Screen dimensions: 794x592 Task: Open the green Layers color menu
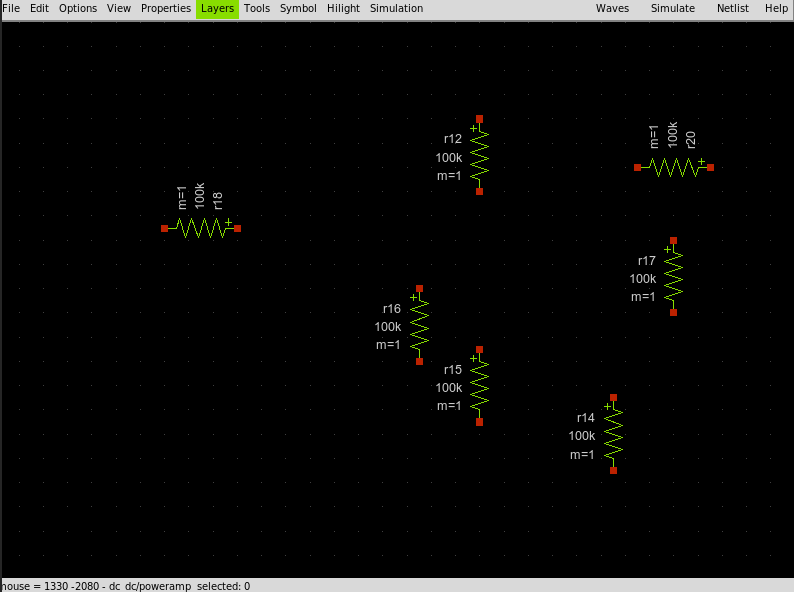pos(217,8)
